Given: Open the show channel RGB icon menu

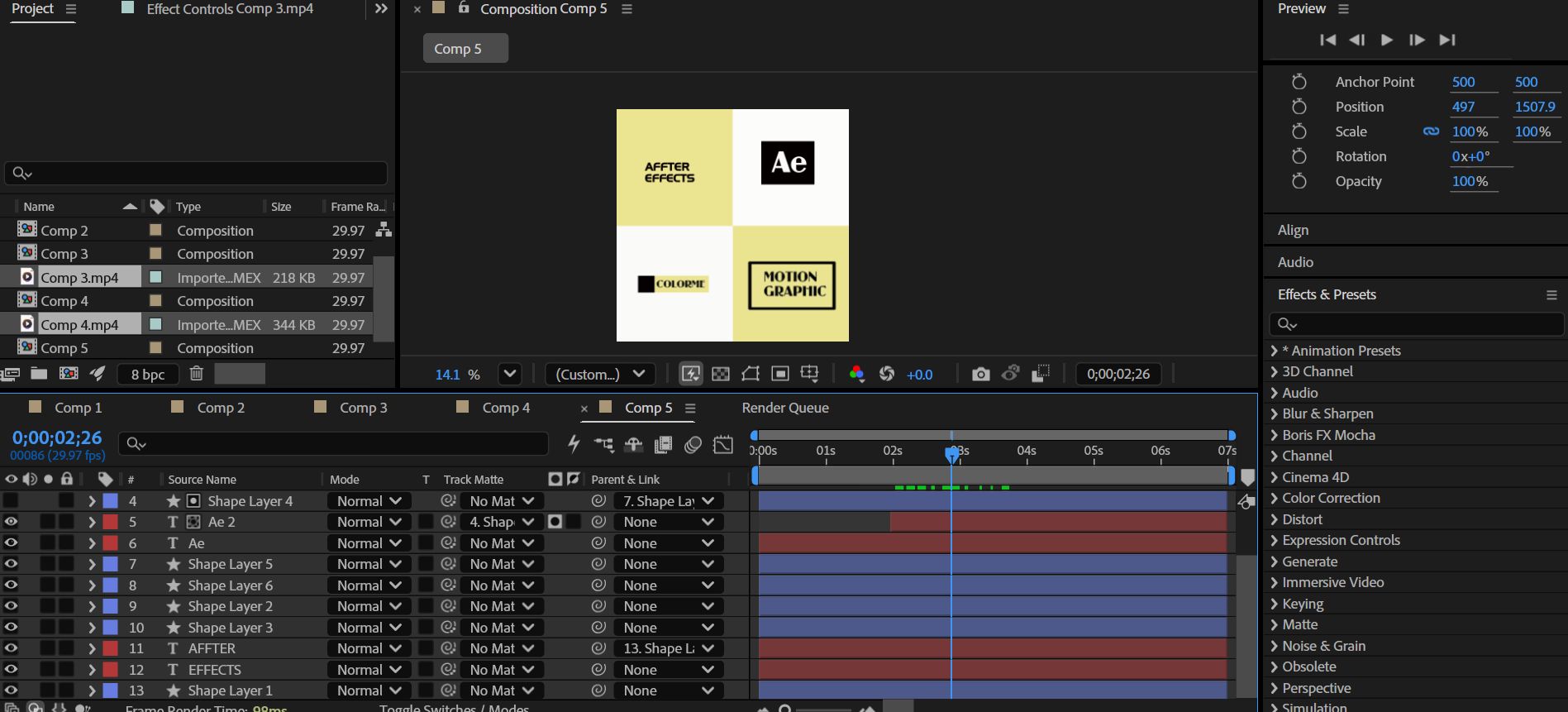Looking at the screenshot, I should point(856,375).
